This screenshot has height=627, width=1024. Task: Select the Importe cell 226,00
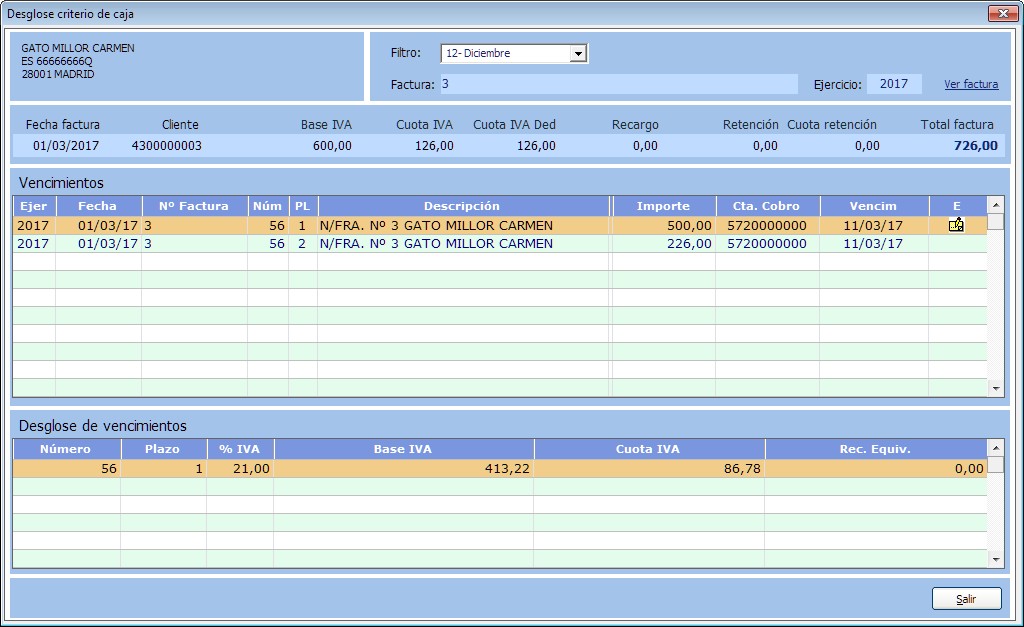click(663, 244)
